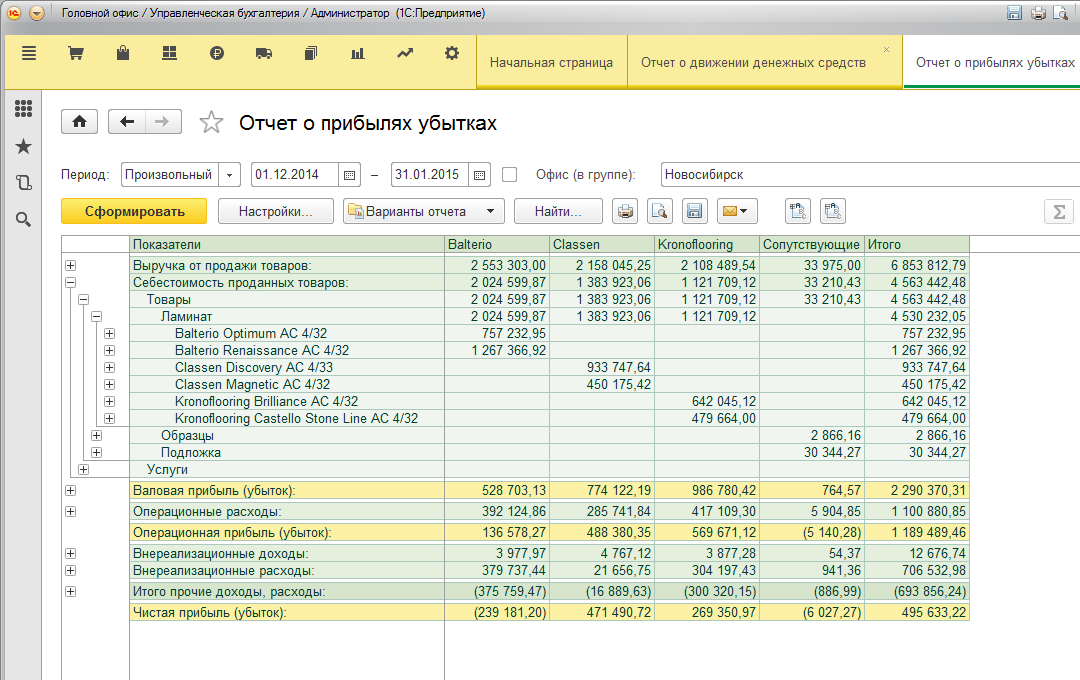Open the Настройки... button

[x=276, y=211]
